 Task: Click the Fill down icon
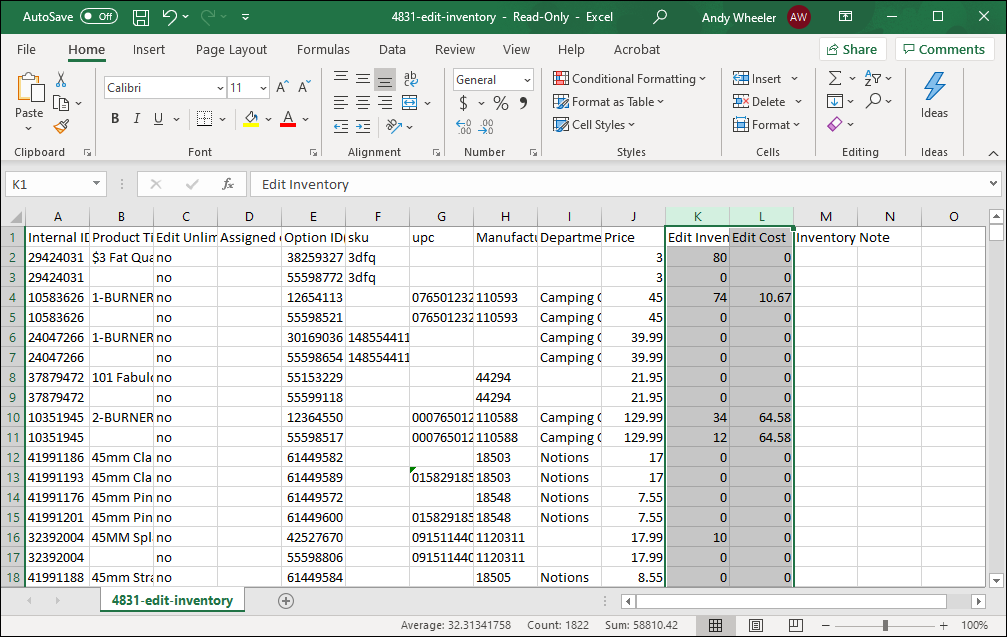[835, 101]
